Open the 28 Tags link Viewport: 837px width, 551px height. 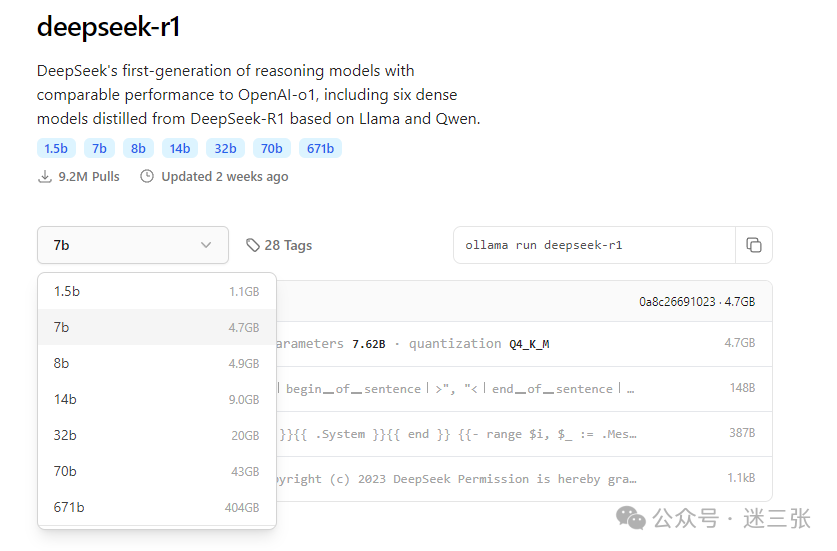(288, 245)
